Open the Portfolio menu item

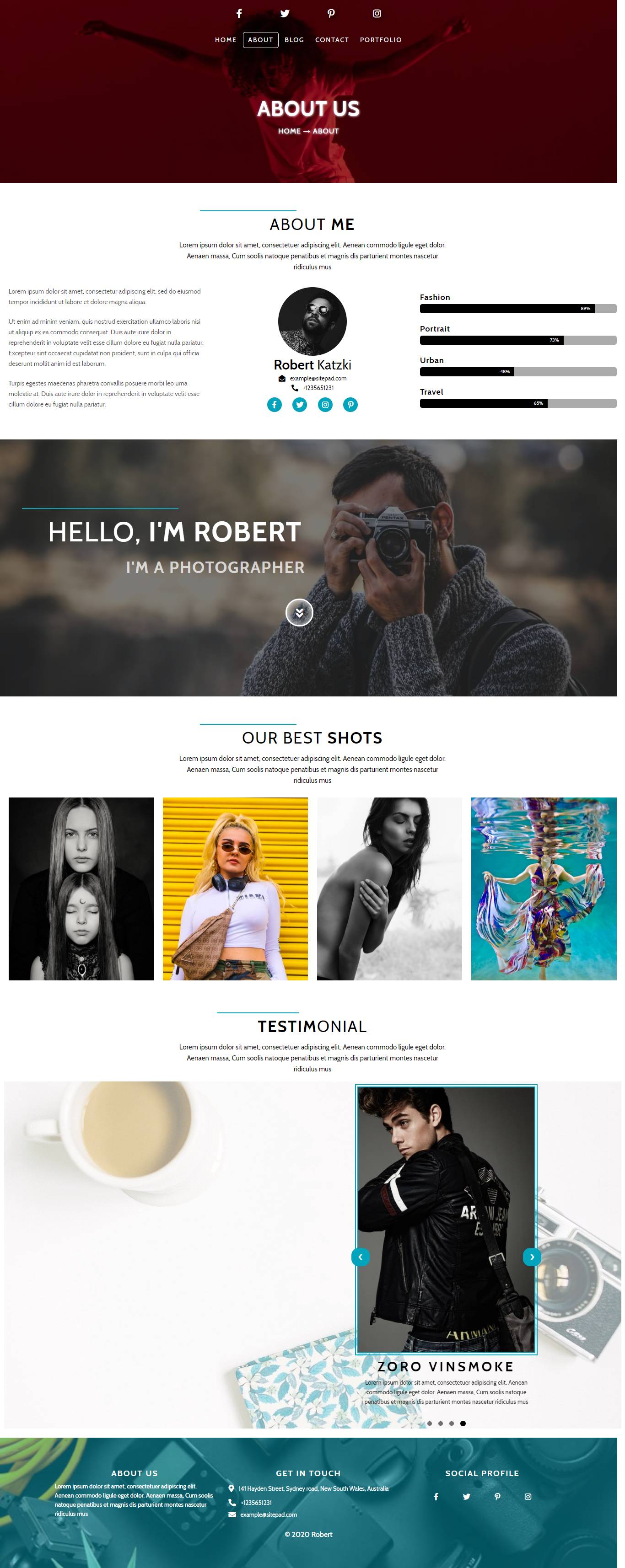[x=381, y=40]
